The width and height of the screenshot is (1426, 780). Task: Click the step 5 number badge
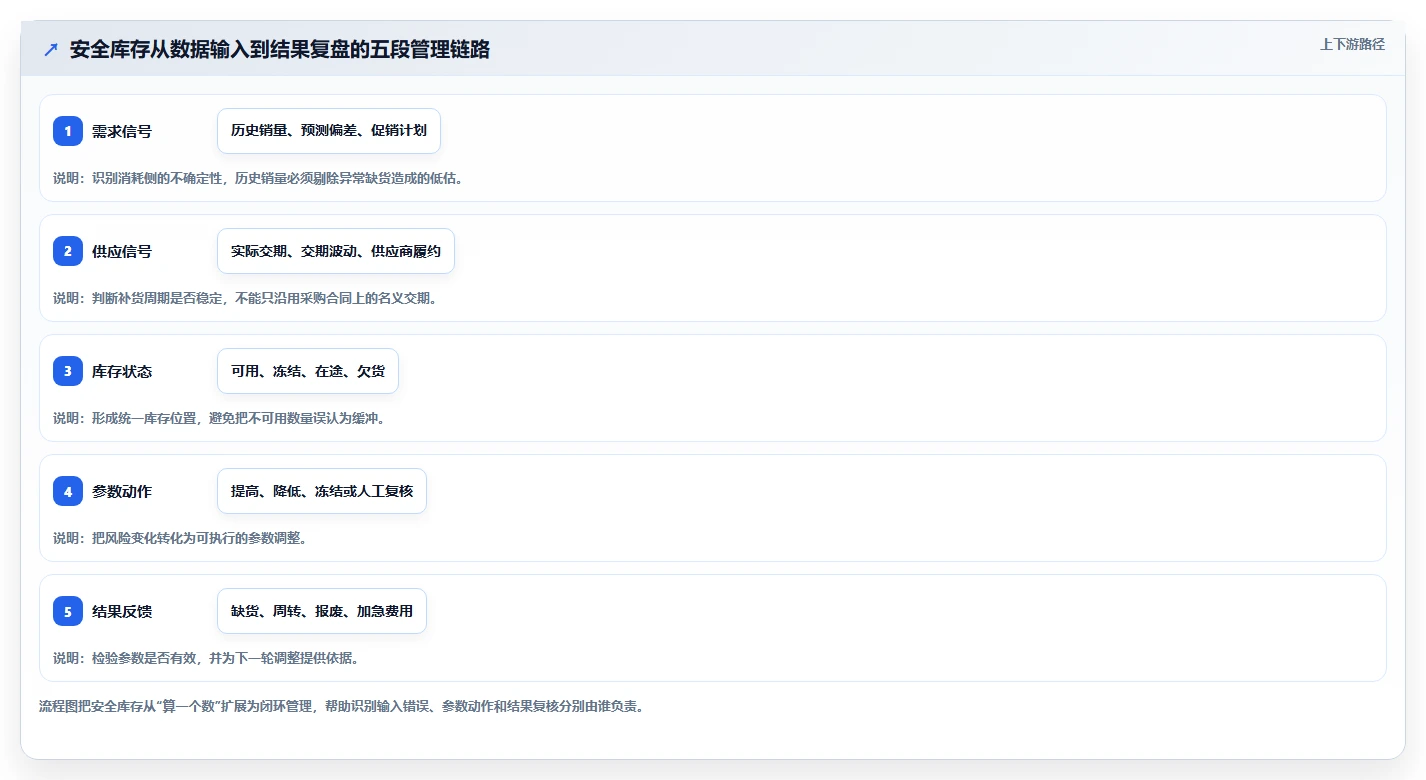tap(68, 611)
